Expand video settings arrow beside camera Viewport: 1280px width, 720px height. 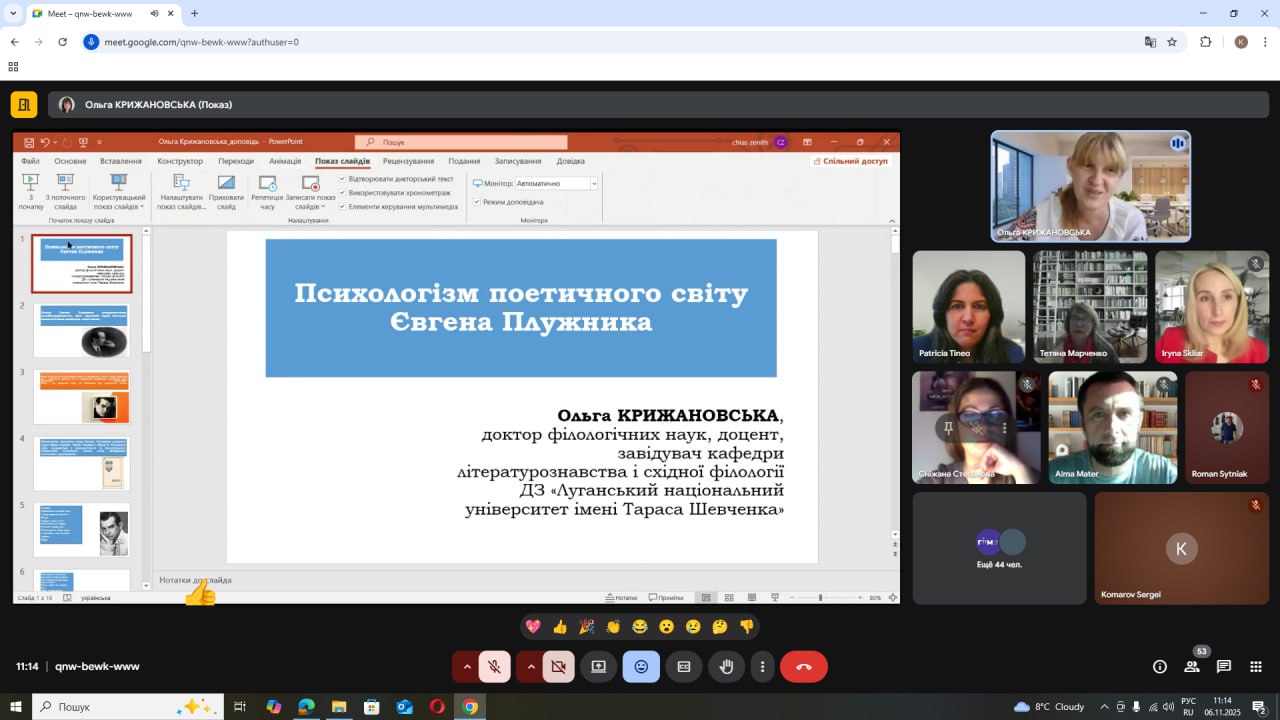click(530, 667)
